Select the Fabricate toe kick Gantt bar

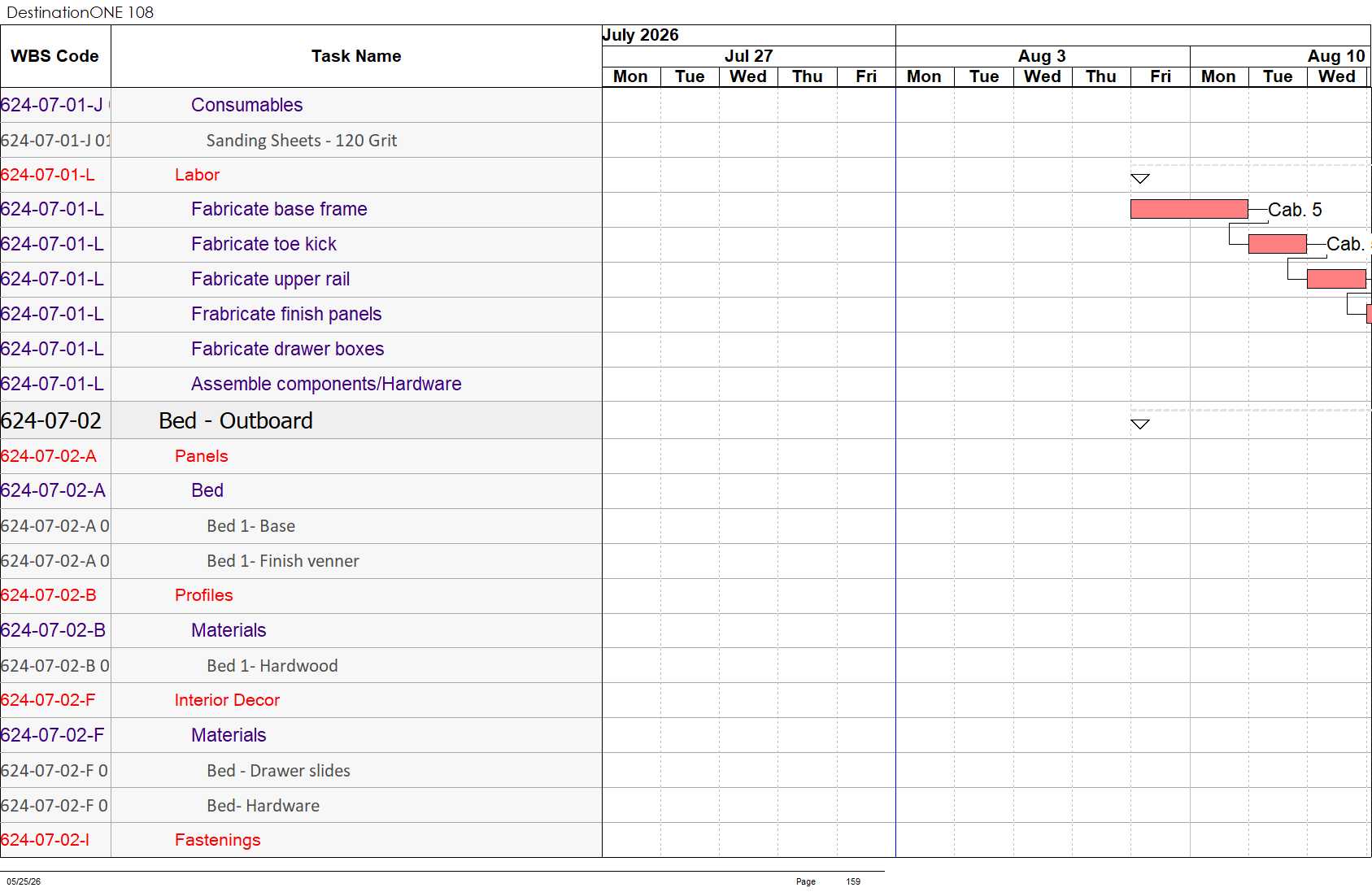pos(1278,244)
